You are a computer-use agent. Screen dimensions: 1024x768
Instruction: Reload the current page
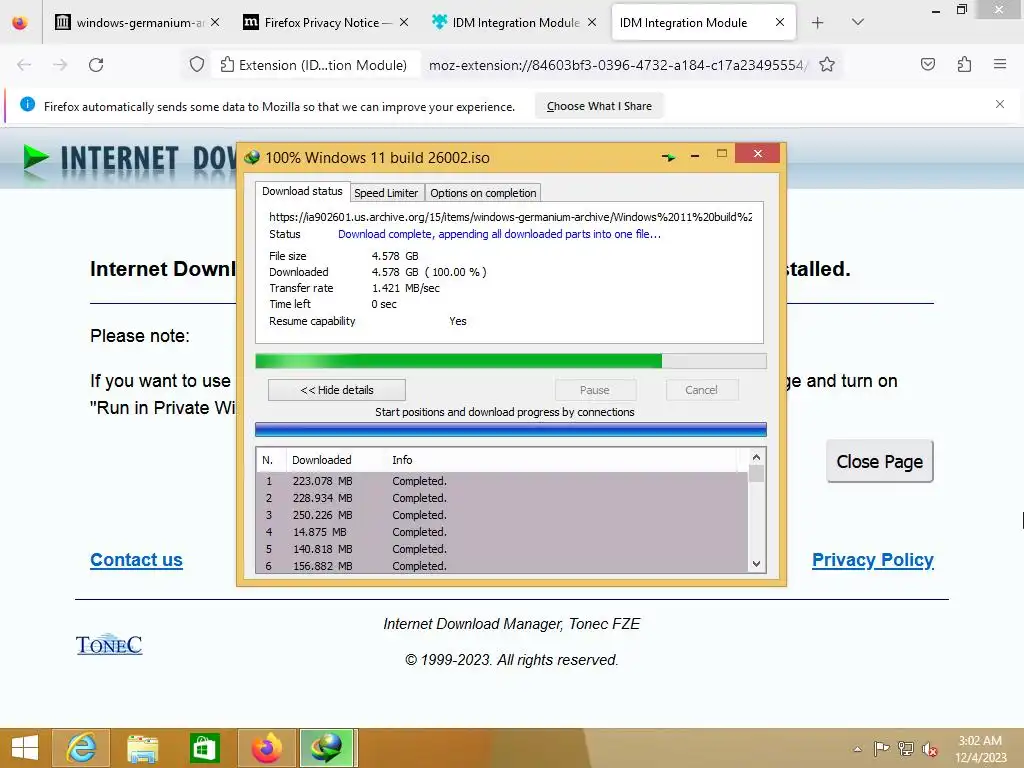(96, 65)
